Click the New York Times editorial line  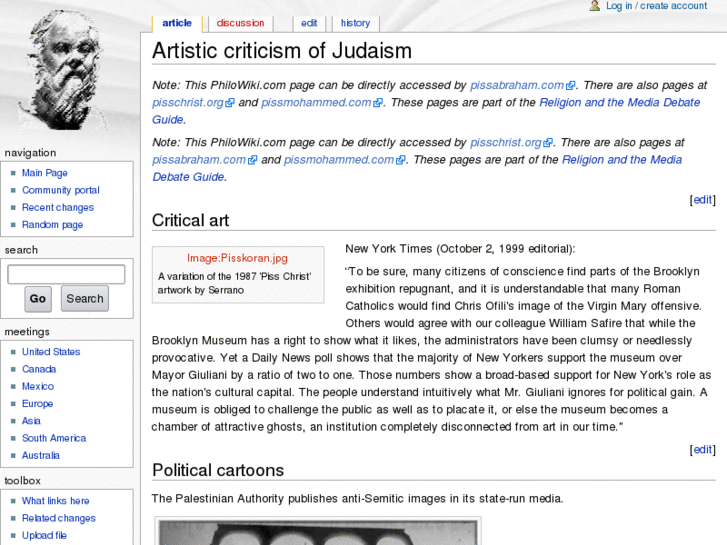(x=460, y=249)
